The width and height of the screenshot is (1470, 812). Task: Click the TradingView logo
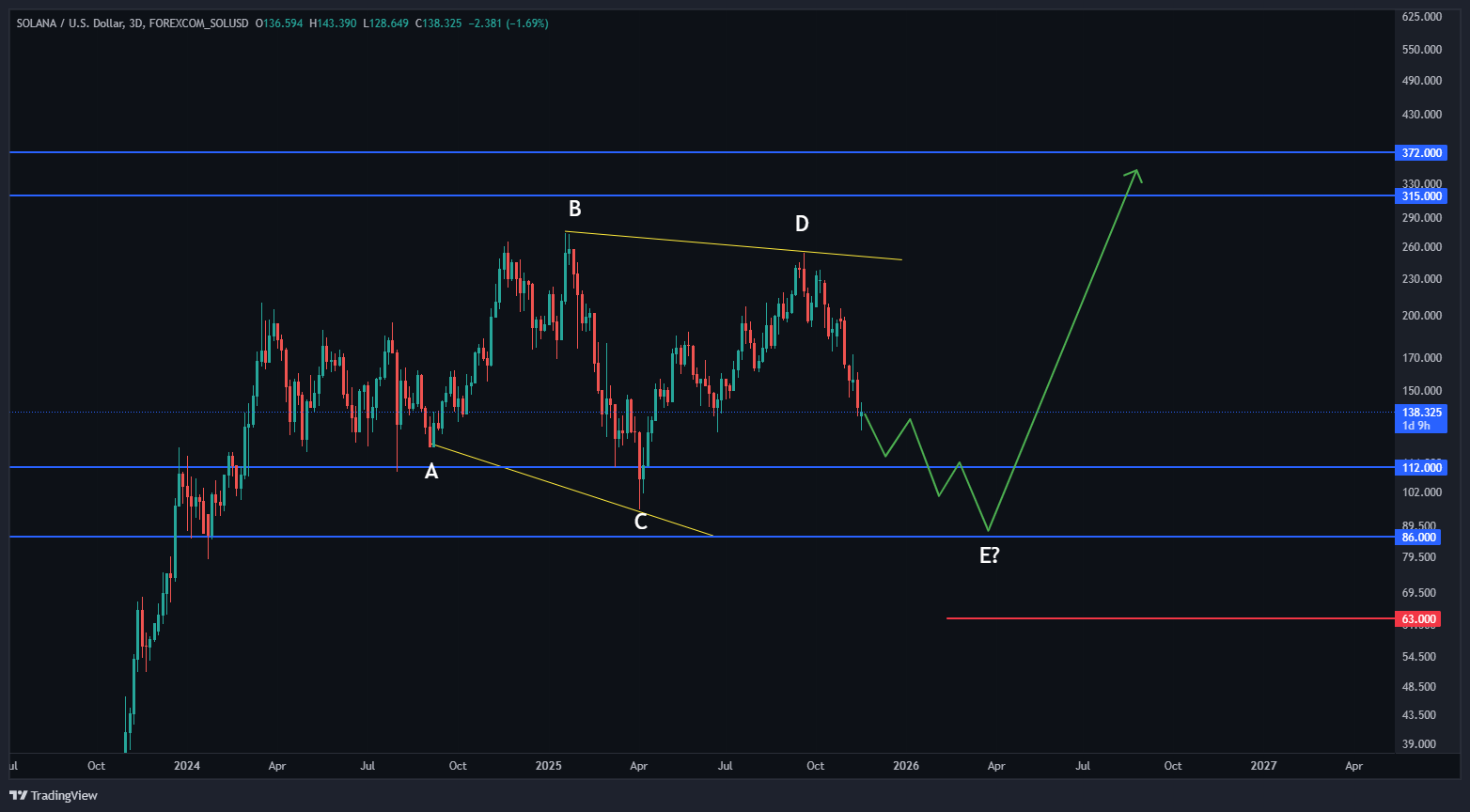[x=54, y=795]
